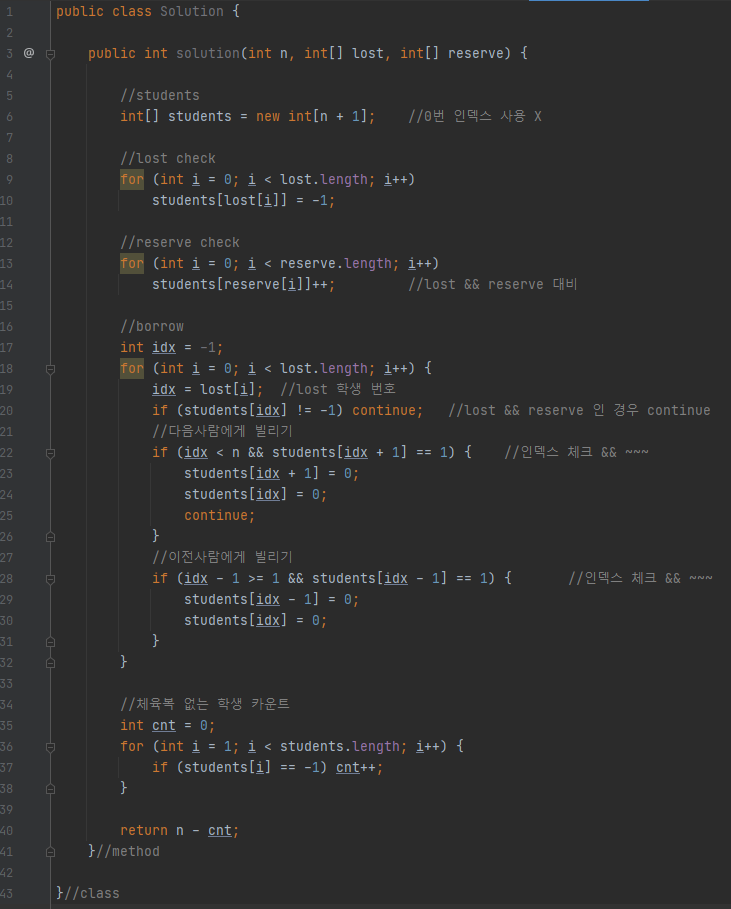The height and width of the screenshot is (909, 731).
Task: Click 'students[idx + 1] = 0;' statement
Action: click(x=272, y=474)
